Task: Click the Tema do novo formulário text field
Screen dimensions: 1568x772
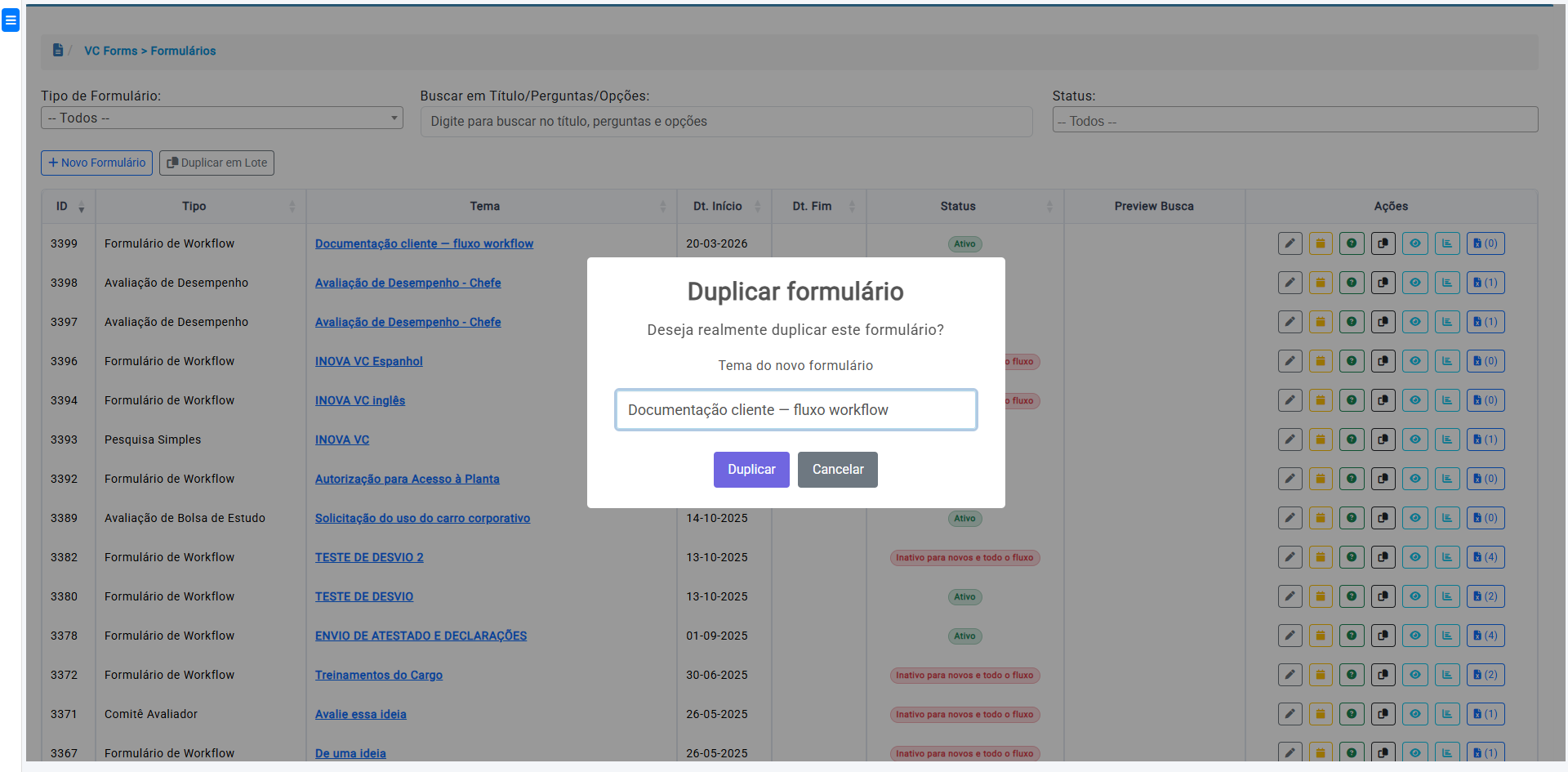Action: click(795, 410)
